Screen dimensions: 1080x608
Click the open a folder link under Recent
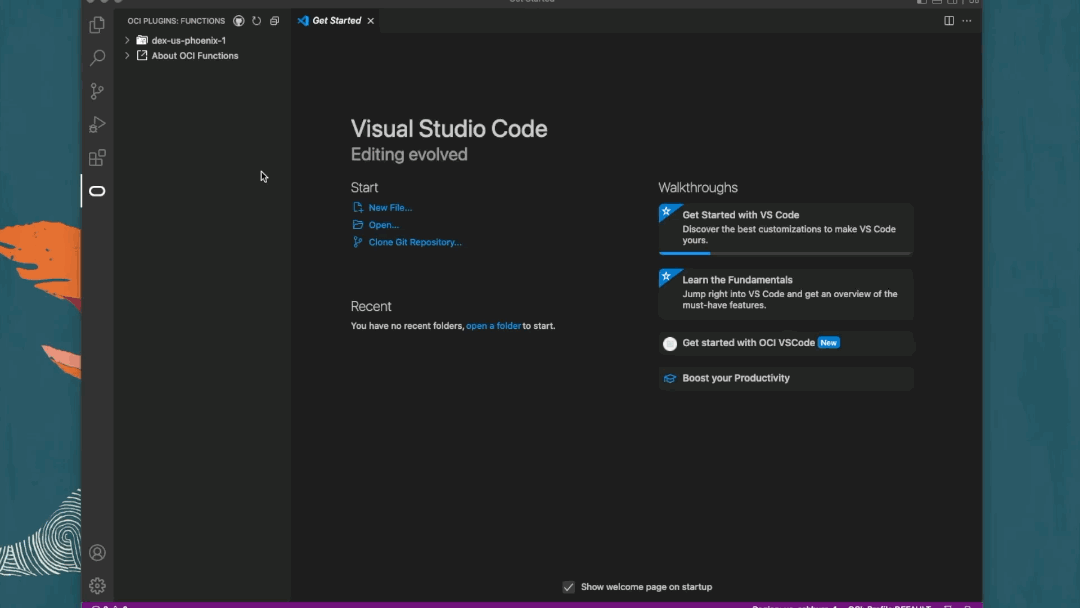493,325
